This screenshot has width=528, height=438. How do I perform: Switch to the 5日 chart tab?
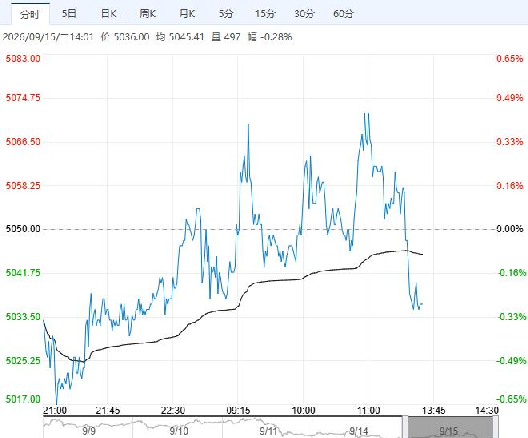pos(69,14)
